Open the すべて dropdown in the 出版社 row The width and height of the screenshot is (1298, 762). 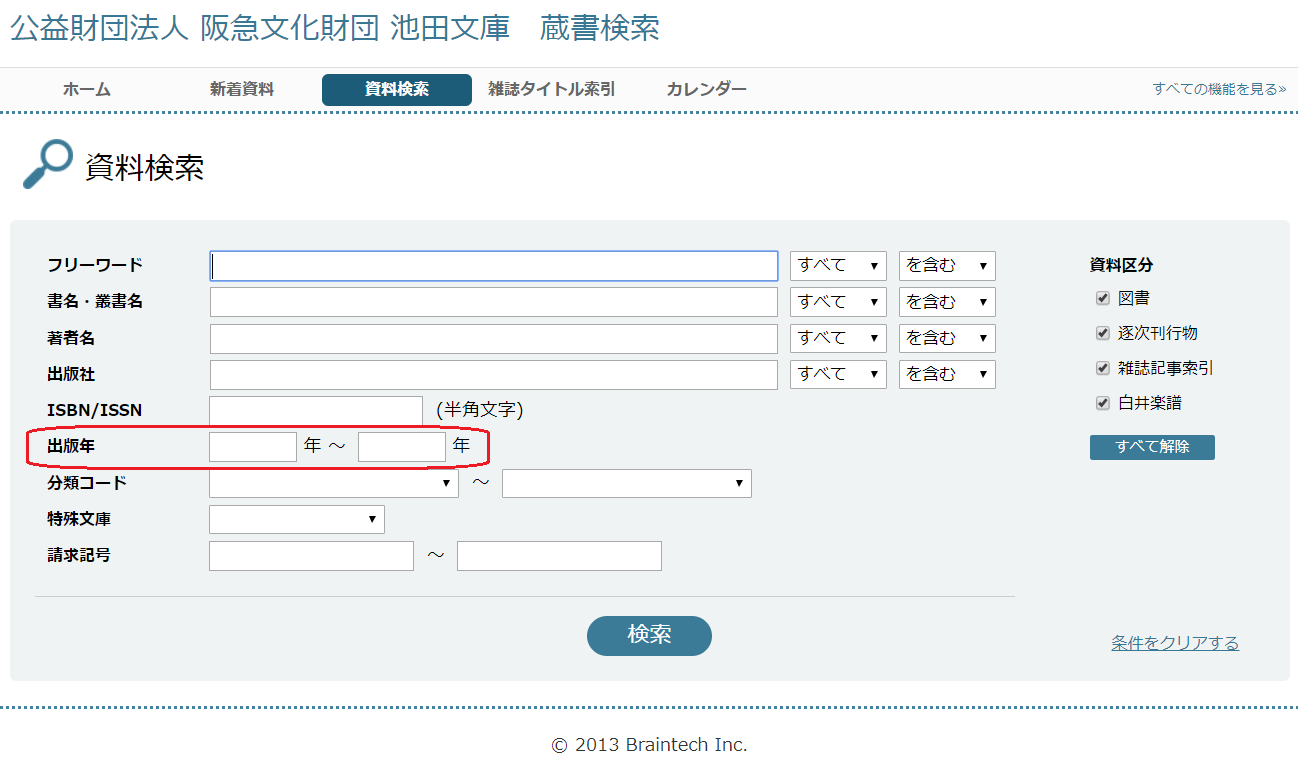click(x=838, y=374)
